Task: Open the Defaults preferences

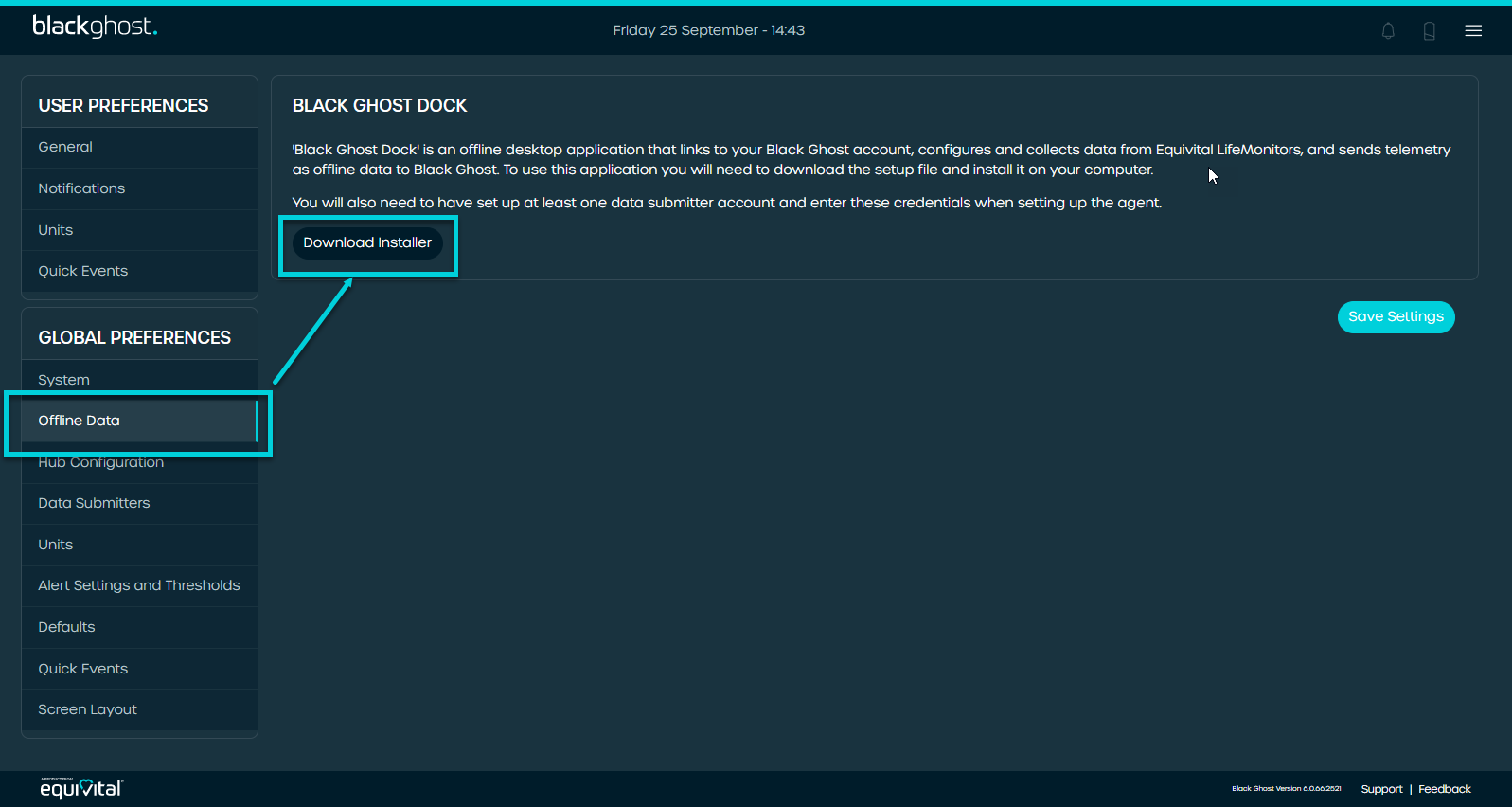Action: 139,627
